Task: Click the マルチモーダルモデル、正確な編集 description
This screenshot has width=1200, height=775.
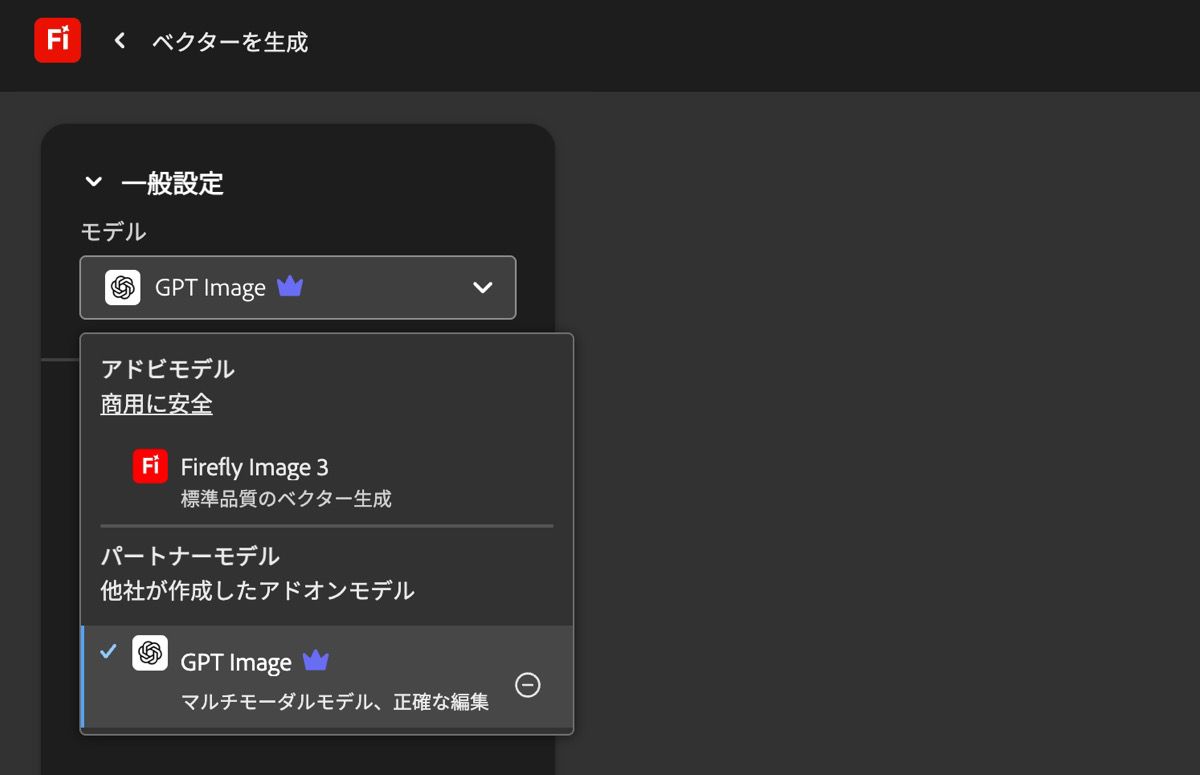Action: point(335,702)
